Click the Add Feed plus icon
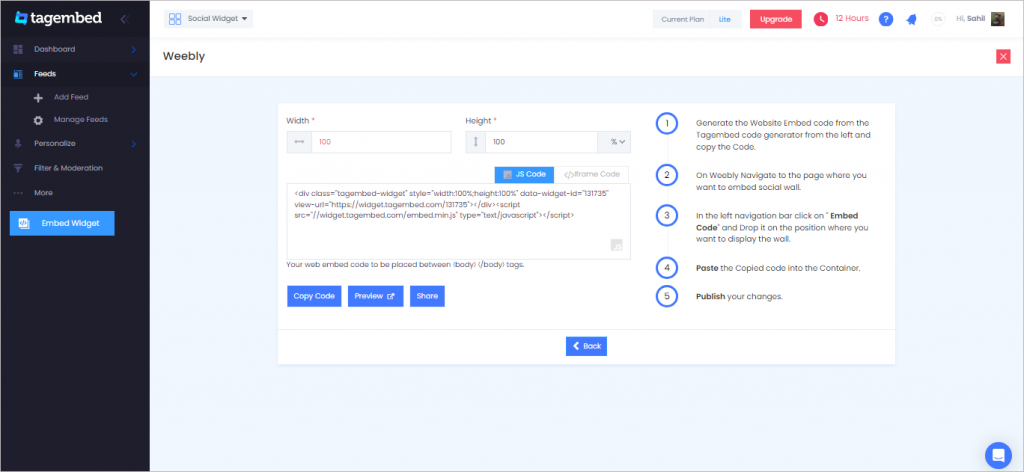The height and width of the screenshot is (472, 1024). pos(38,98)
